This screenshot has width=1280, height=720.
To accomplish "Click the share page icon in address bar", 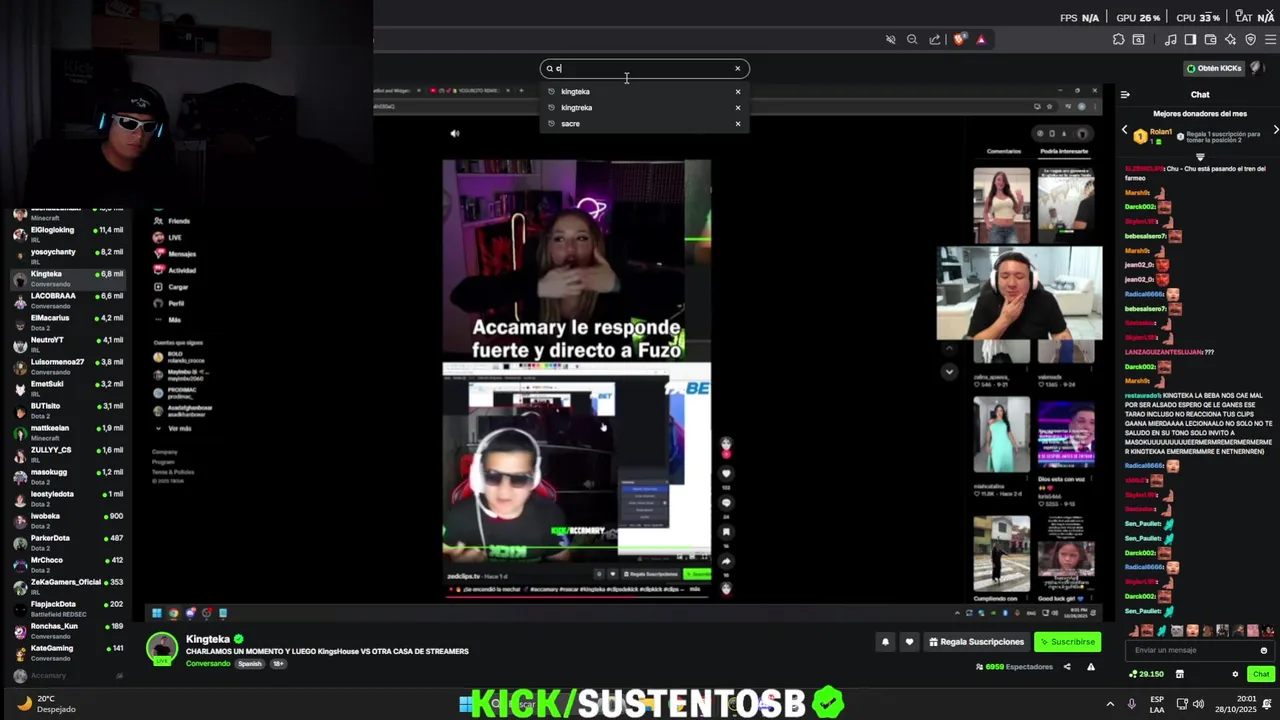I will click(935, 40).
